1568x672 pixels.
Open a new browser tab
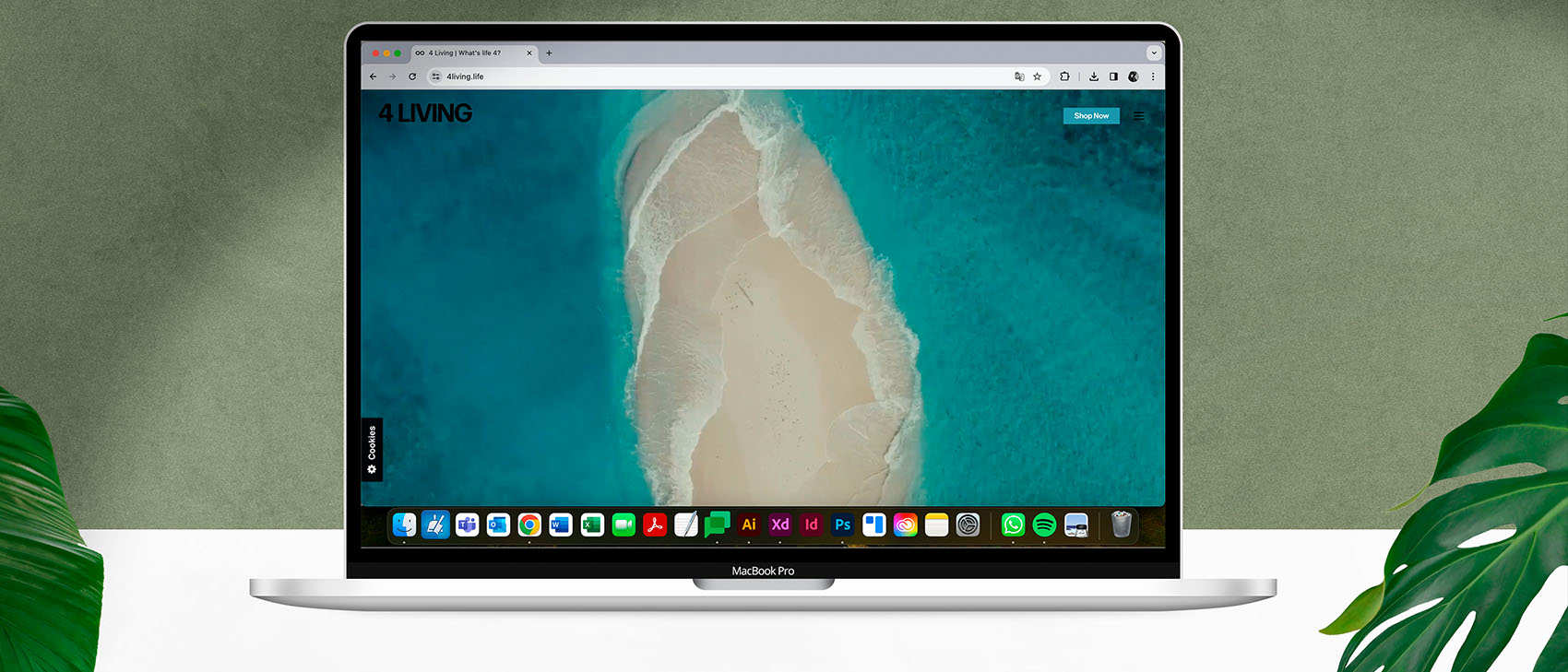coord(549,53)
